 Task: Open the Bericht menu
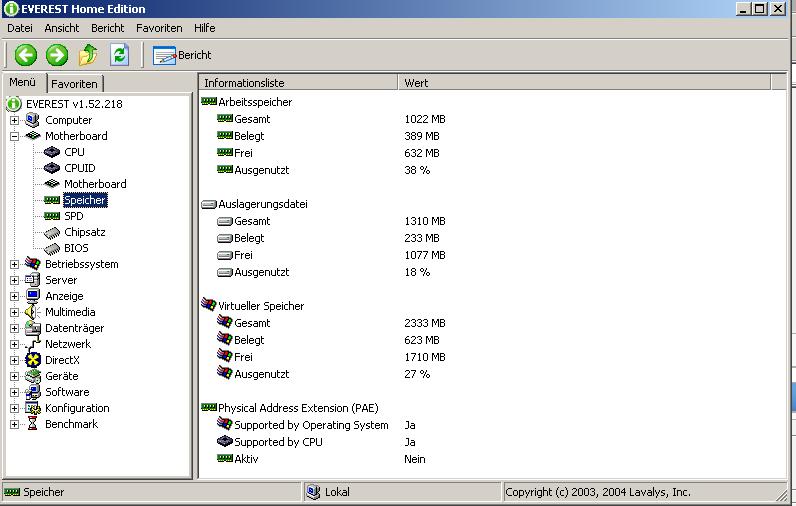click(x=108, y=28)
